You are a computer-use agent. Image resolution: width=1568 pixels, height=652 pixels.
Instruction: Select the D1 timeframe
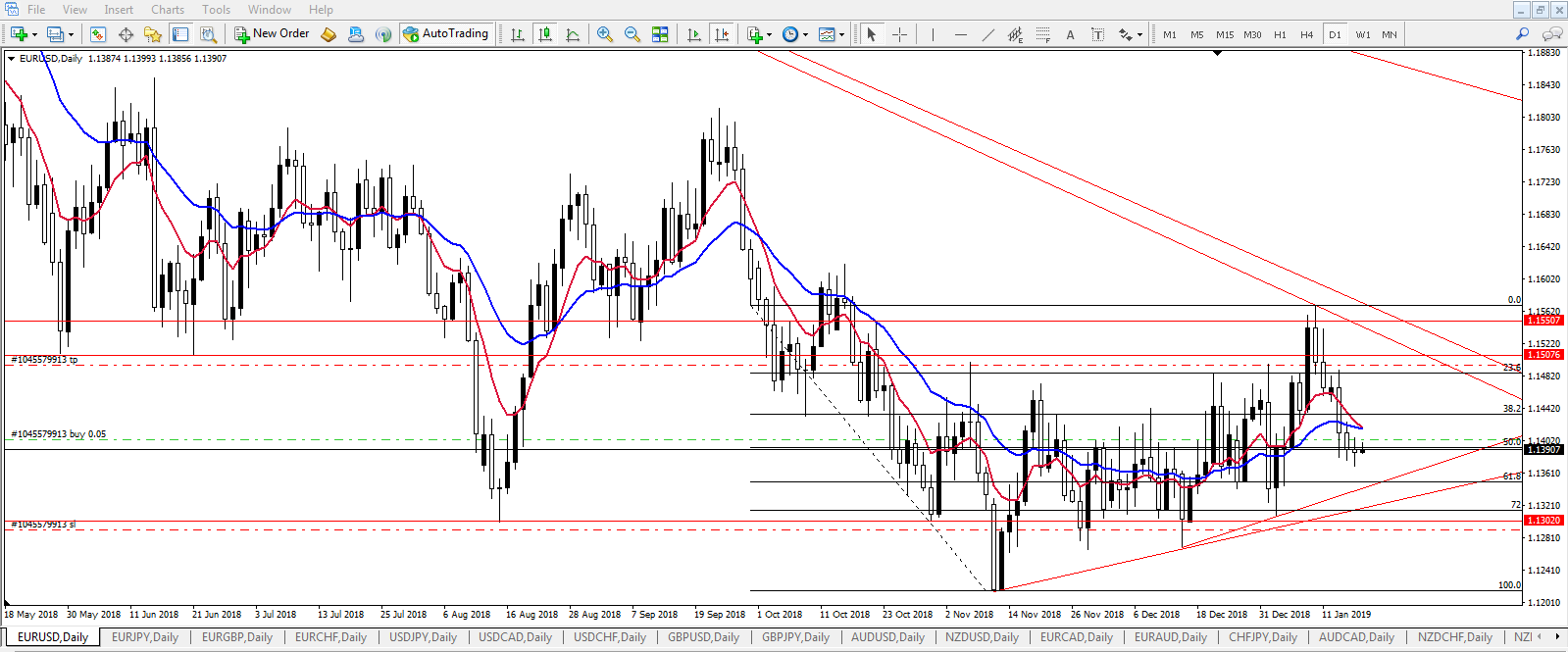pyautogui.click(x=1335, y=34)
